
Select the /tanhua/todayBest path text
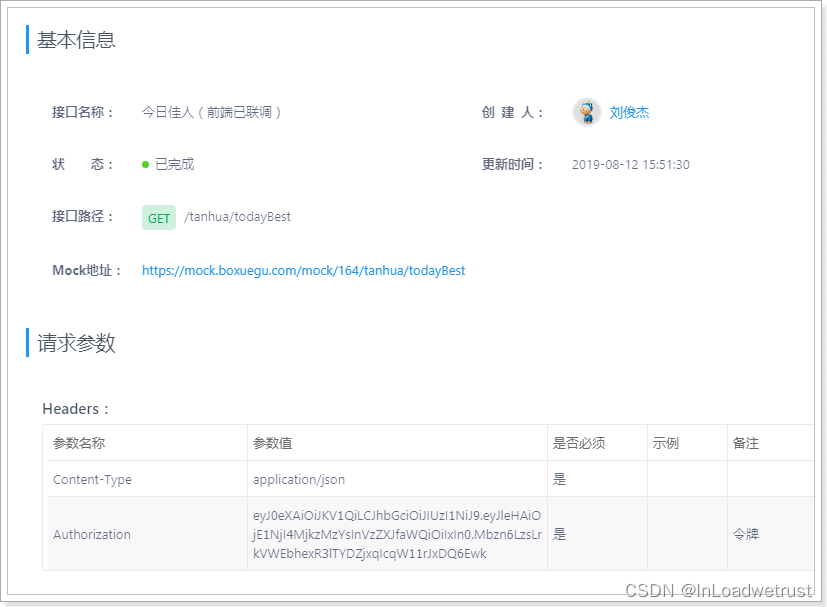pyautogui.click(x=237, y=217)
